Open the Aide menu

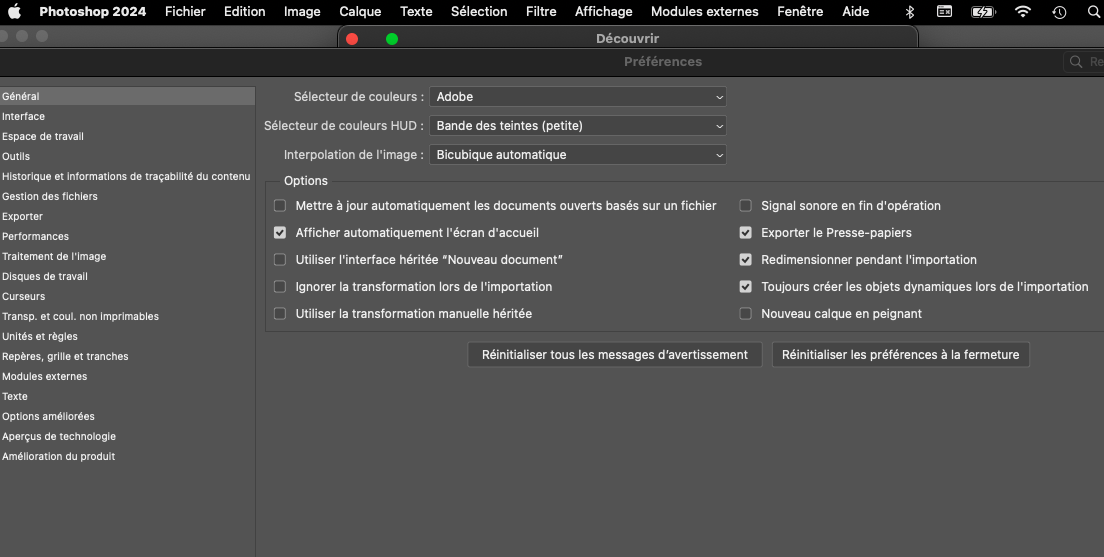click(x=855, y=11)
